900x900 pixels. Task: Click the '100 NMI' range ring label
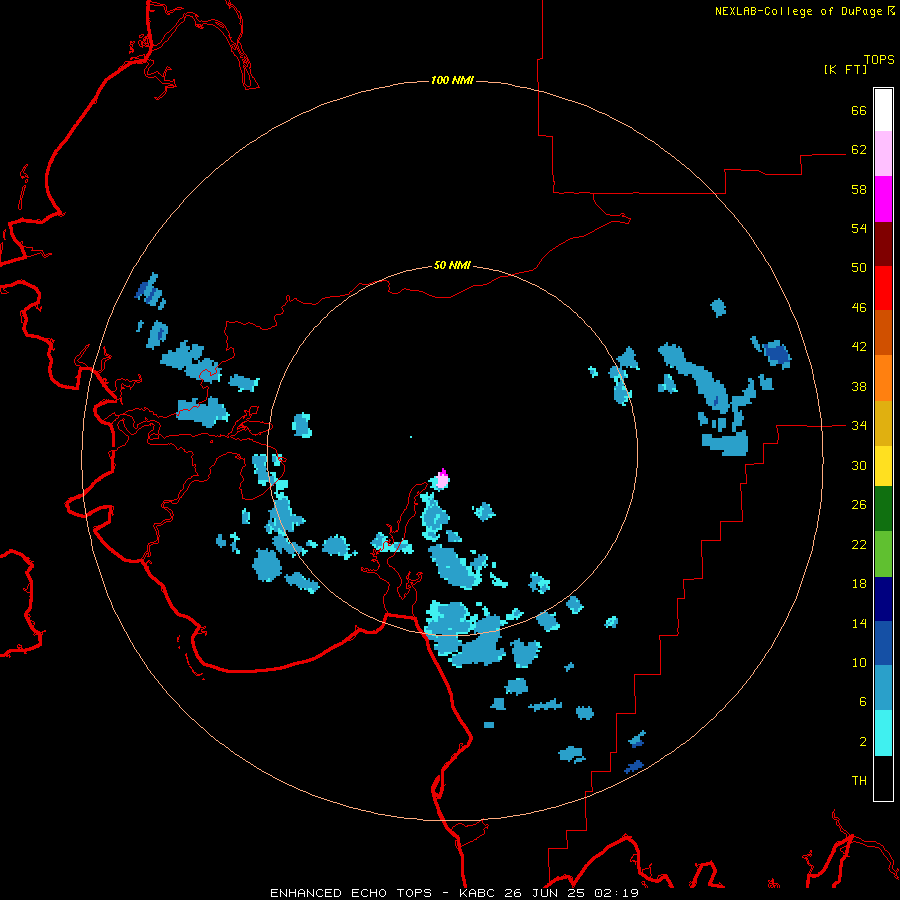pyautogui.click(x=452, y=80)
